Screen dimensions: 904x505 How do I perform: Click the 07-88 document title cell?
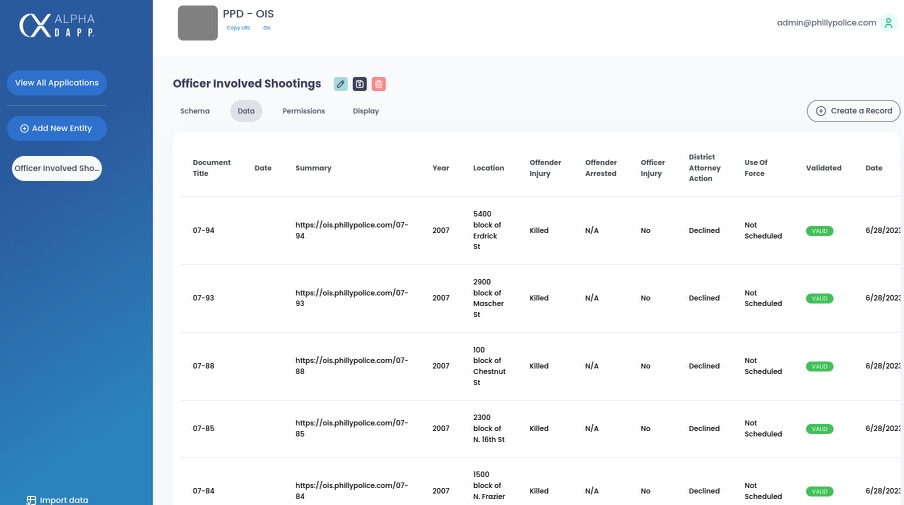coord(204,366)
